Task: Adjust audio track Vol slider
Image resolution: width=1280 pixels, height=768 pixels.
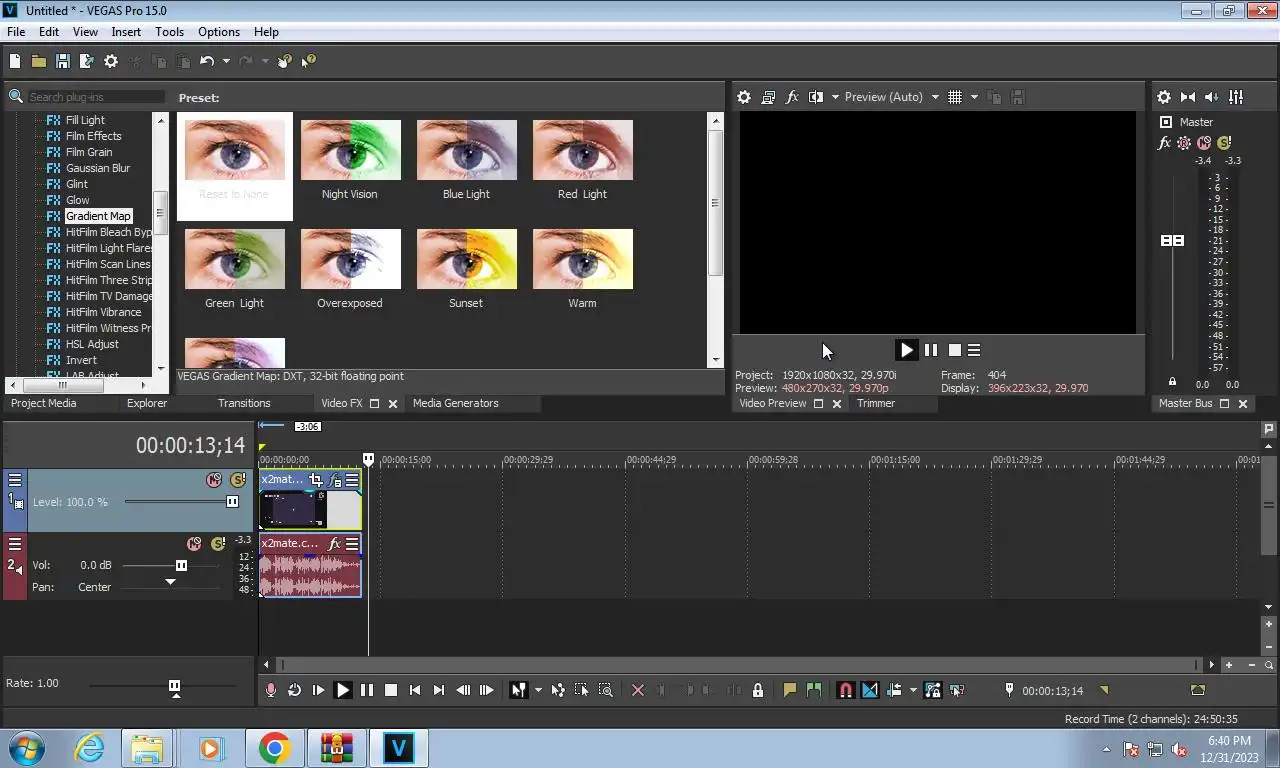Action: click(x=181, y=565)
